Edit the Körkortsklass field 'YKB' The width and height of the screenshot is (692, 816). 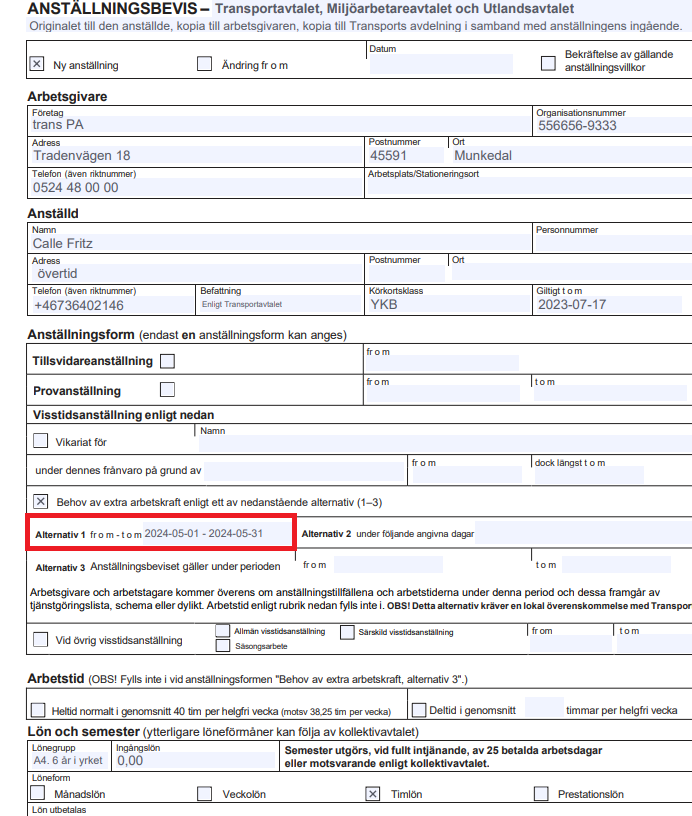[449, 304]
